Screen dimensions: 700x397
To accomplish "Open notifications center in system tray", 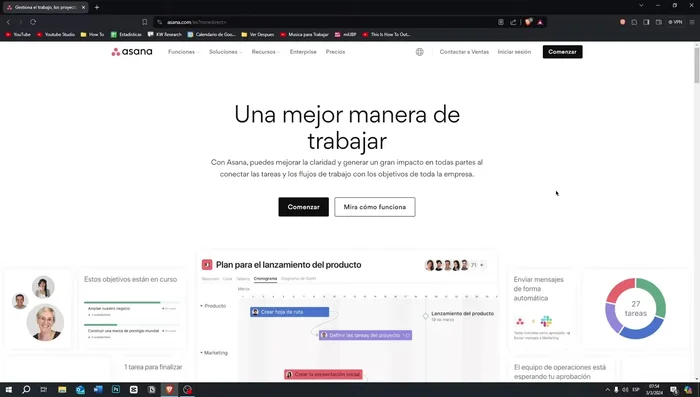I will coord(674,389).
